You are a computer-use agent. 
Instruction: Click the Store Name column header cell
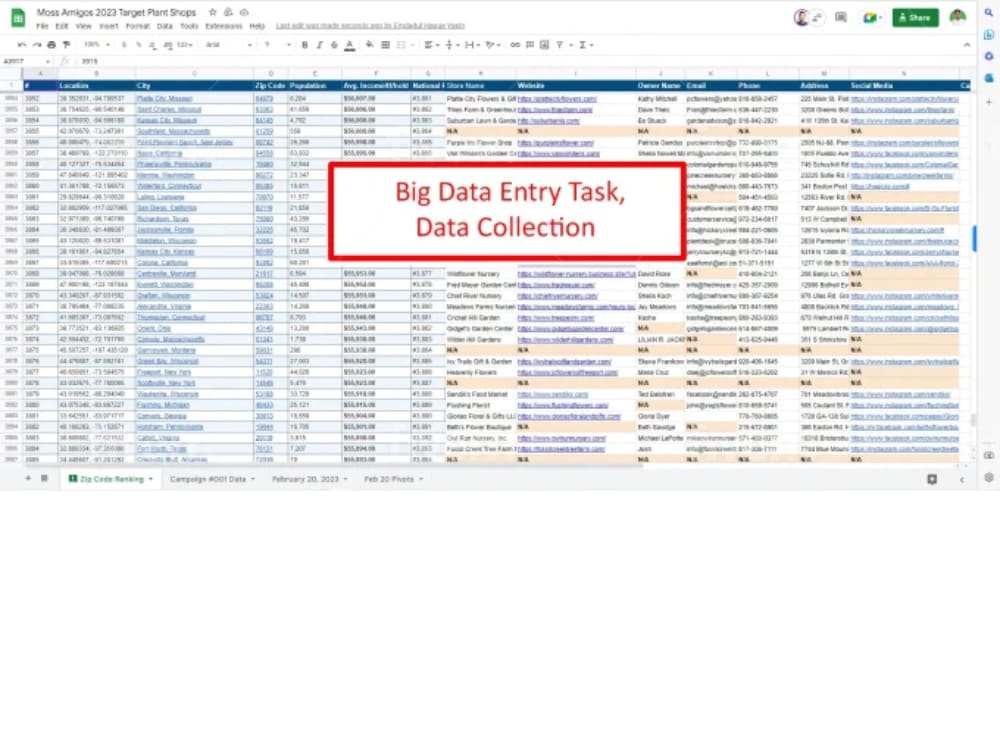480,85
